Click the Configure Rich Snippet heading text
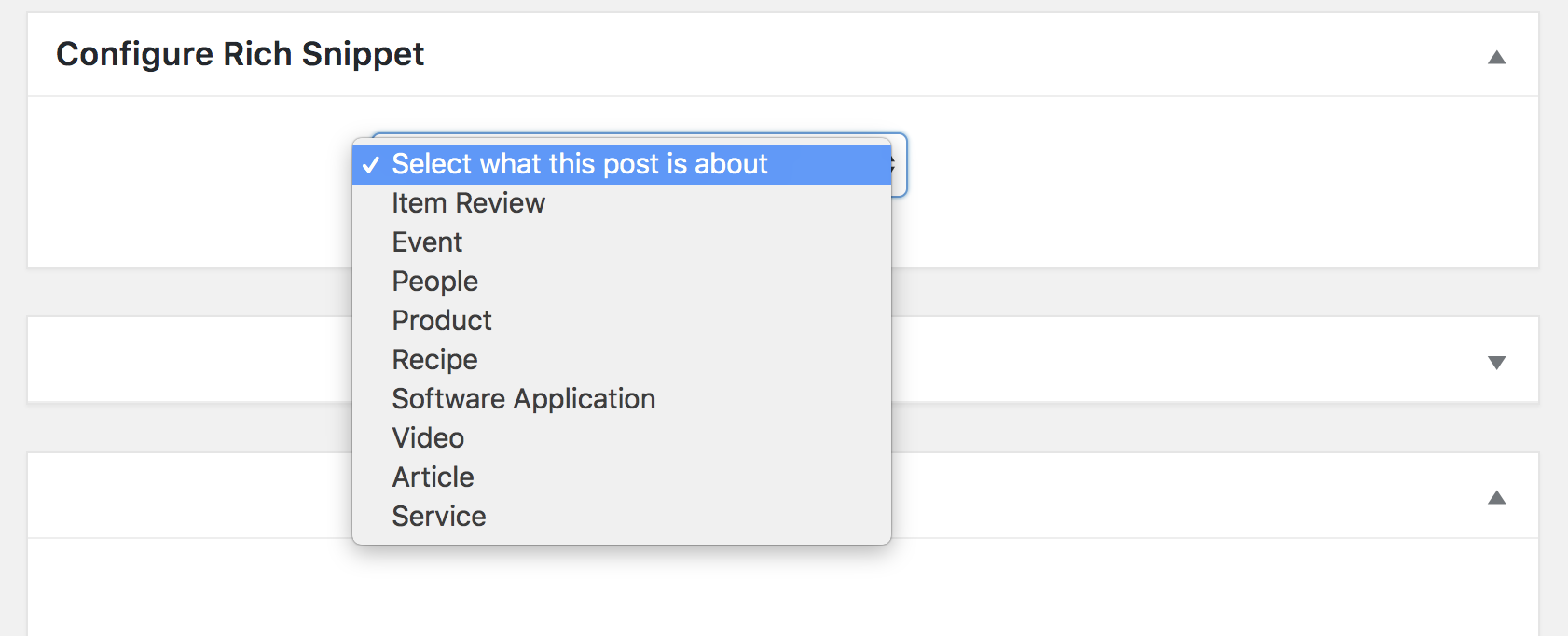The width and height of the screenshot is (1568, 636). [241, 54]
